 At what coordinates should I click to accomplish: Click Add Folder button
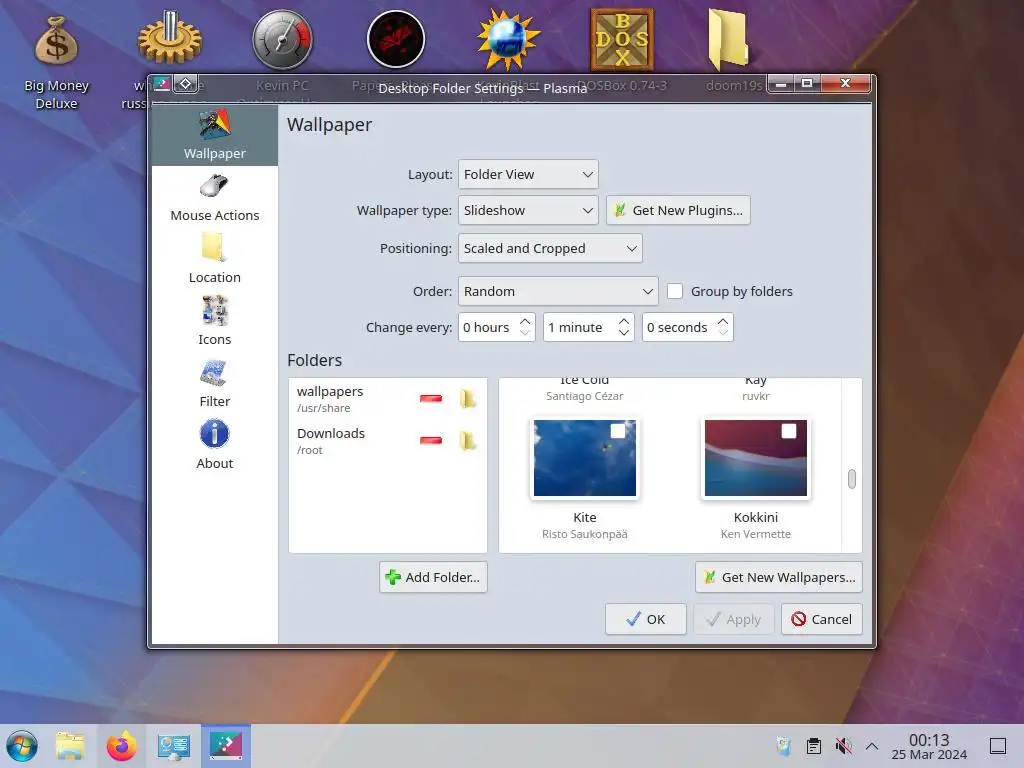pos(433,577)
